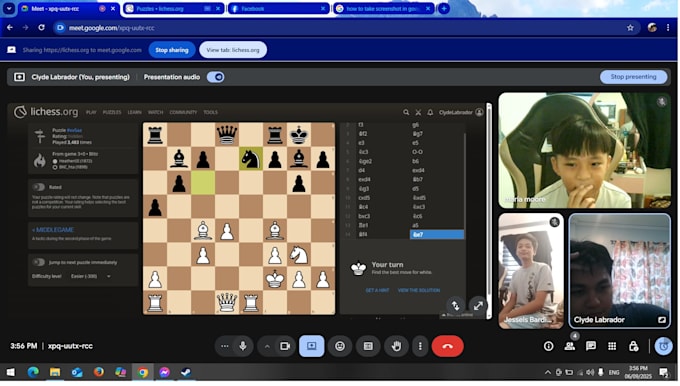Image resolution: width=680 pixels, height=386 pixels.
Task: Close the Meet browser tab
Action: 113,8
